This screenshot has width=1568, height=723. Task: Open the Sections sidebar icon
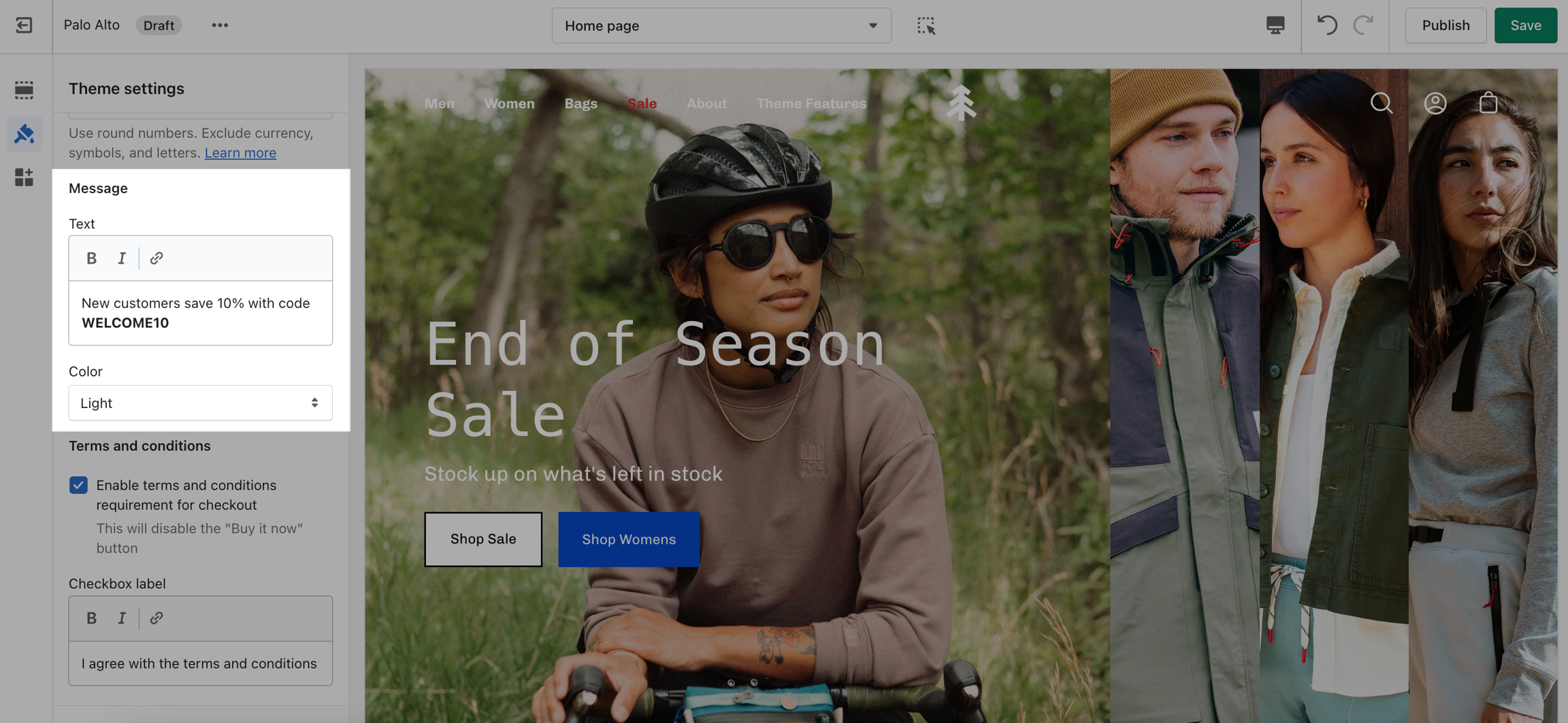[x=24, y=90]
